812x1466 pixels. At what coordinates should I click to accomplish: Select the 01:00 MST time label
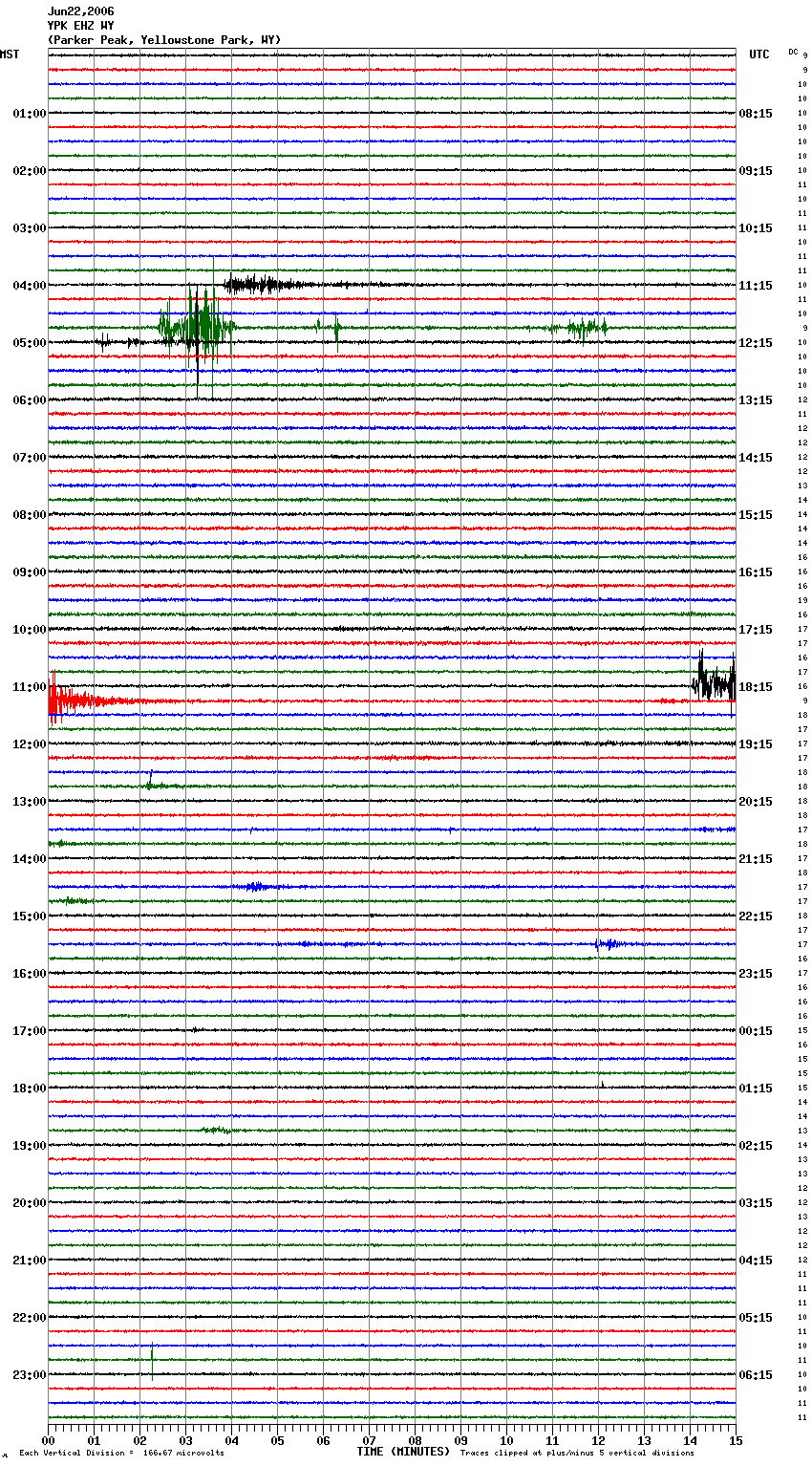tap(30, 114)
